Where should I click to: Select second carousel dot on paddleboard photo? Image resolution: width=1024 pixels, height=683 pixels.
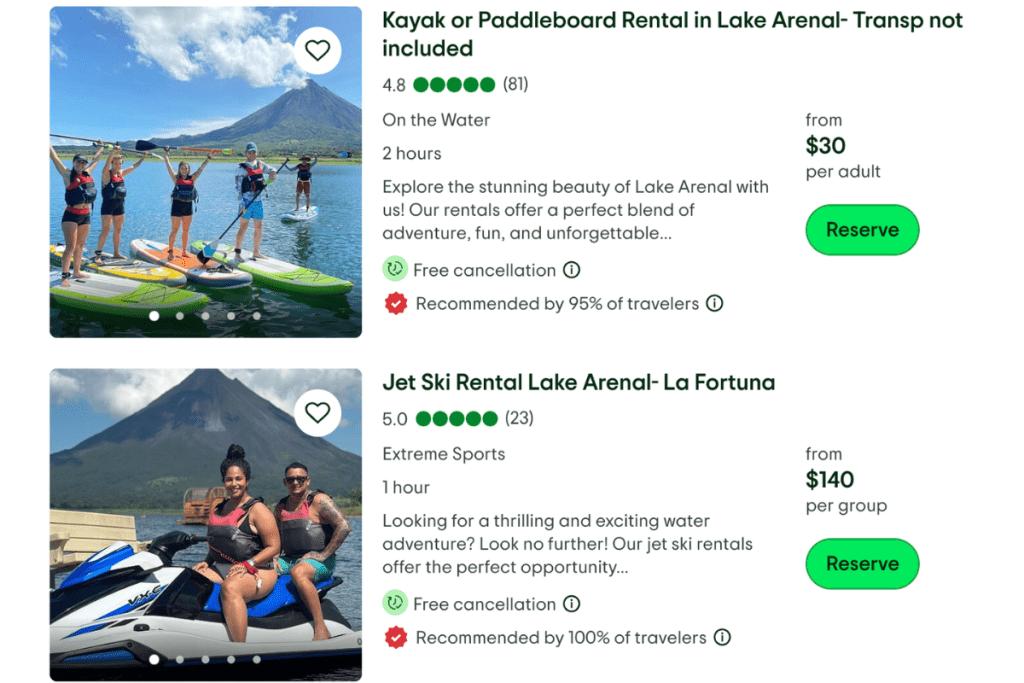tap(180, 316)
